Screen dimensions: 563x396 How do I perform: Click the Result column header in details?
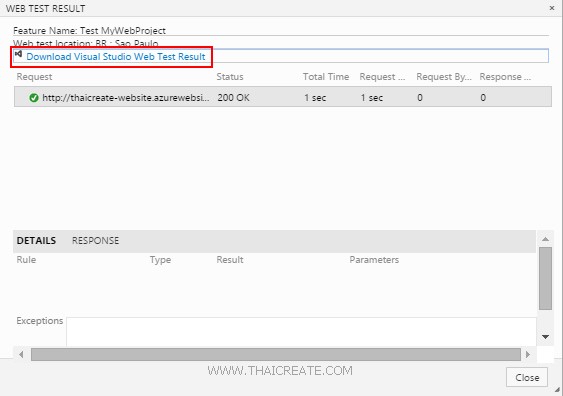click(230, 260)
